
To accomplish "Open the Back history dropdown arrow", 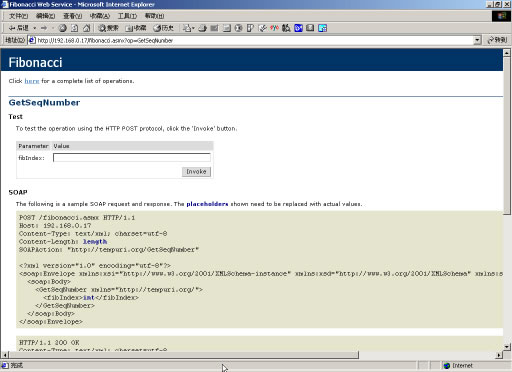I will coord(34,28).
